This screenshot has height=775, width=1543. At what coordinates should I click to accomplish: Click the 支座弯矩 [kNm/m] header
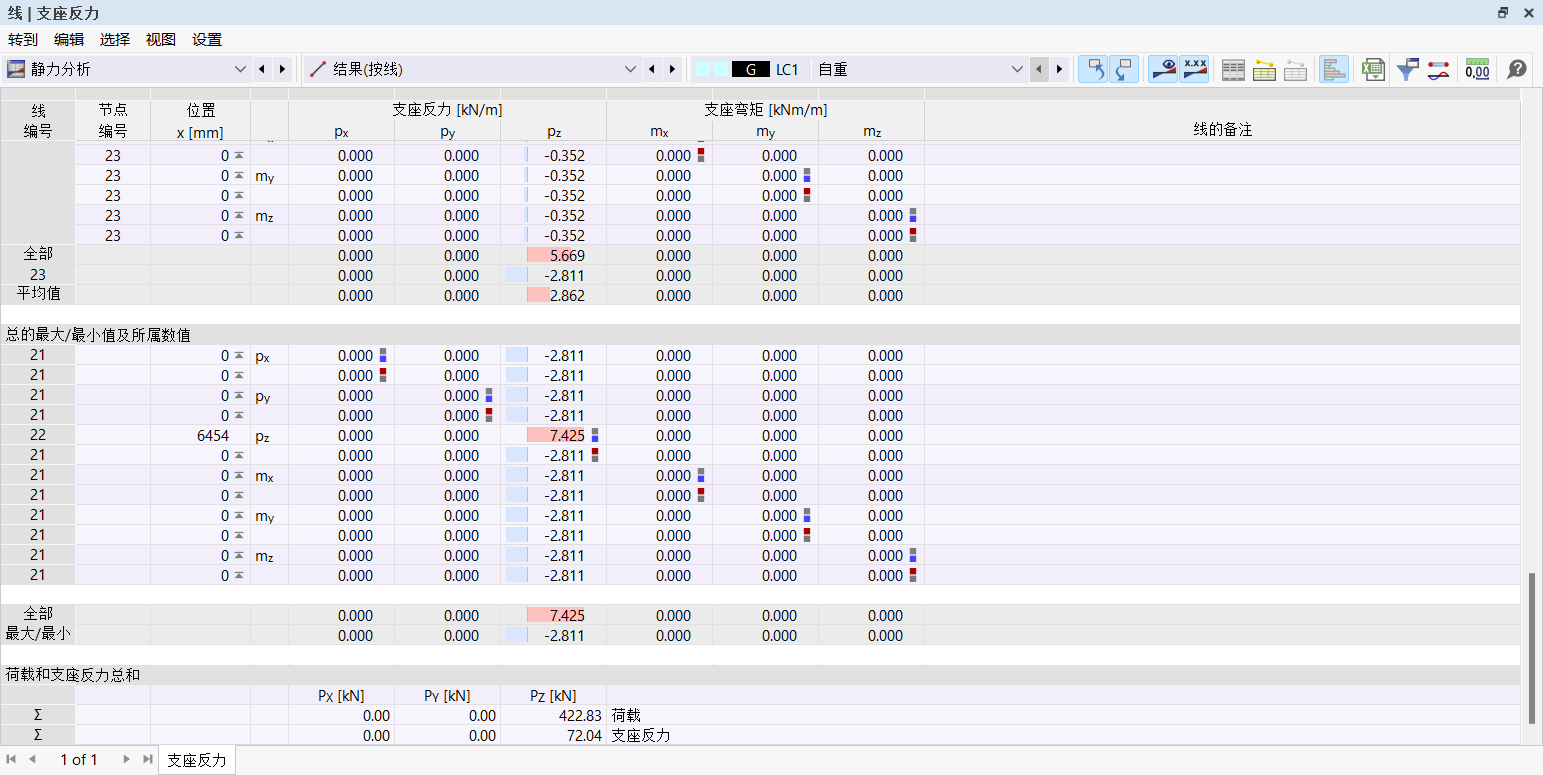pyautogui.click(x=765, y=110)
